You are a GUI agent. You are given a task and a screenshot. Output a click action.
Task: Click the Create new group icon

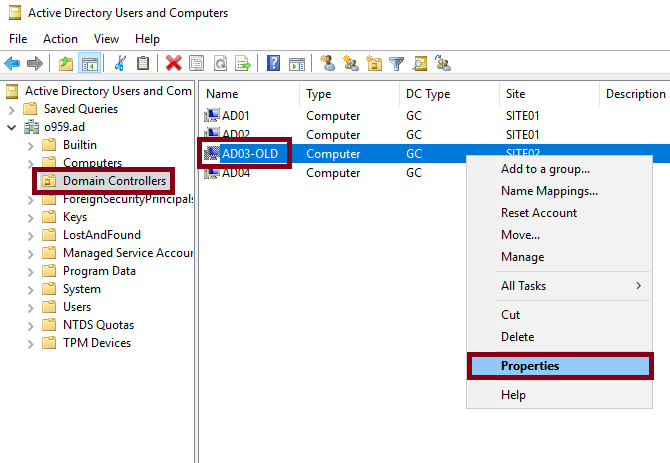[x=351, y=63]
